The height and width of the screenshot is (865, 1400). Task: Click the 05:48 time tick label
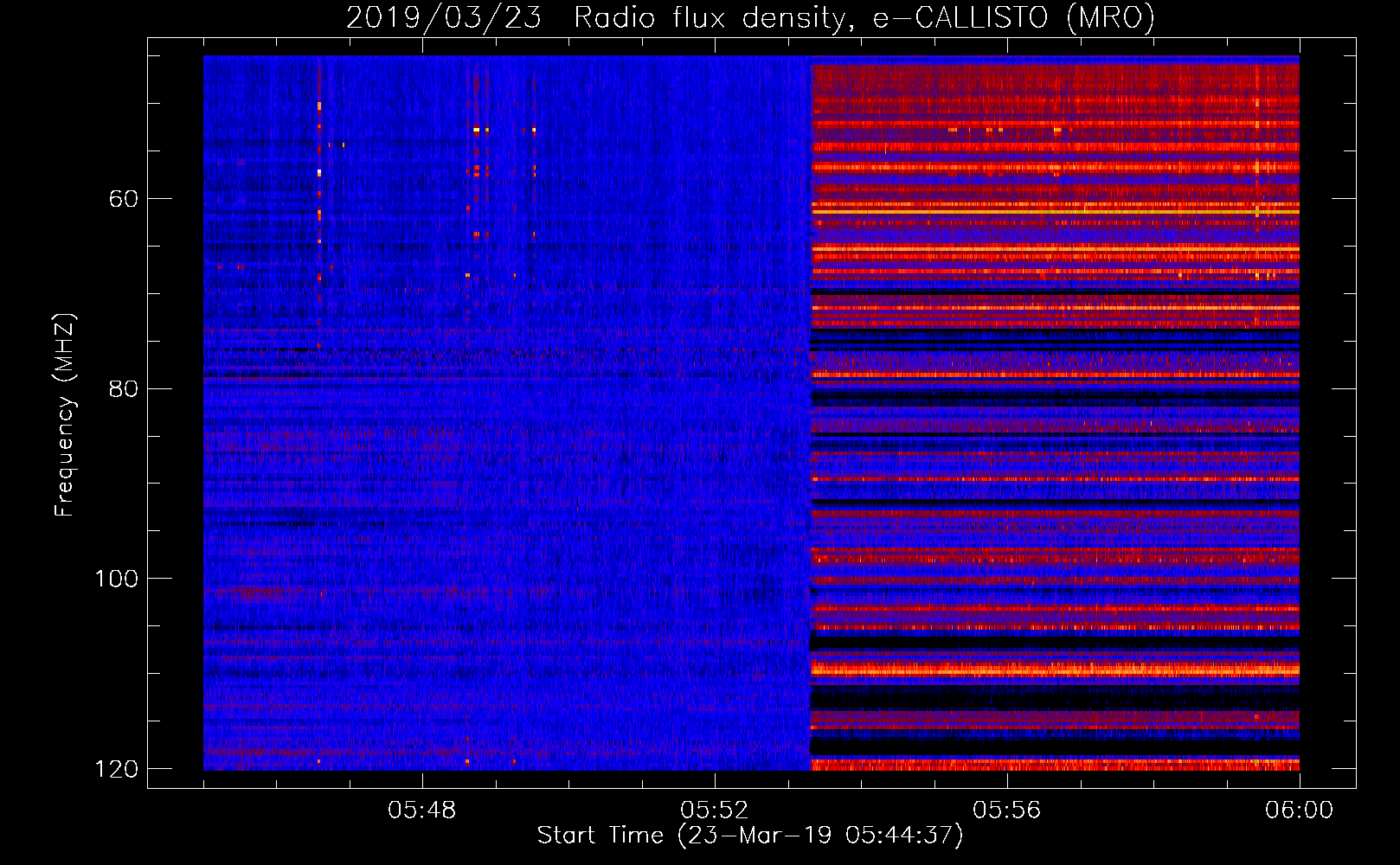pos(422,811)
